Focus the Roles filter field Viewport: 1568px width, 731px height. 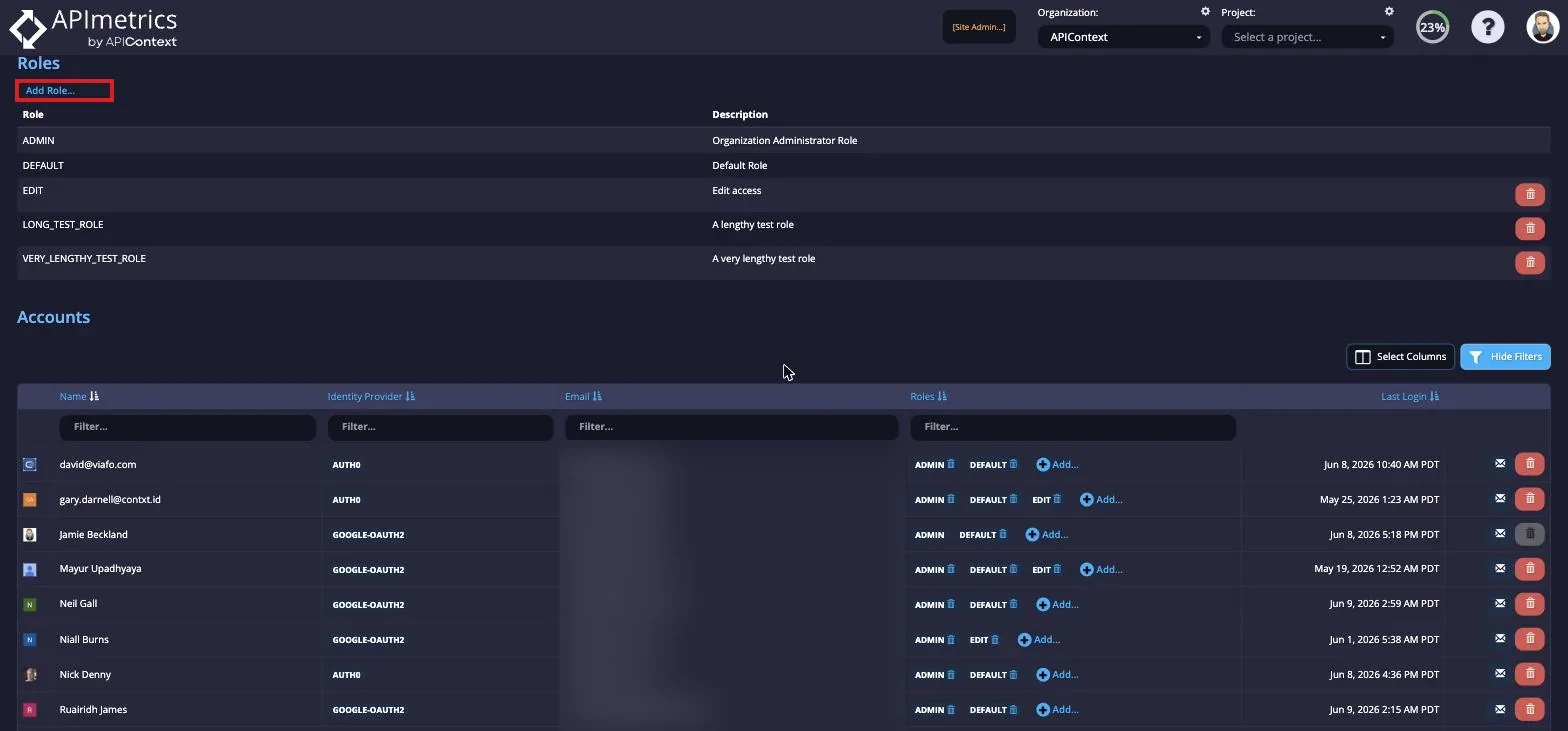point(1073,427)
